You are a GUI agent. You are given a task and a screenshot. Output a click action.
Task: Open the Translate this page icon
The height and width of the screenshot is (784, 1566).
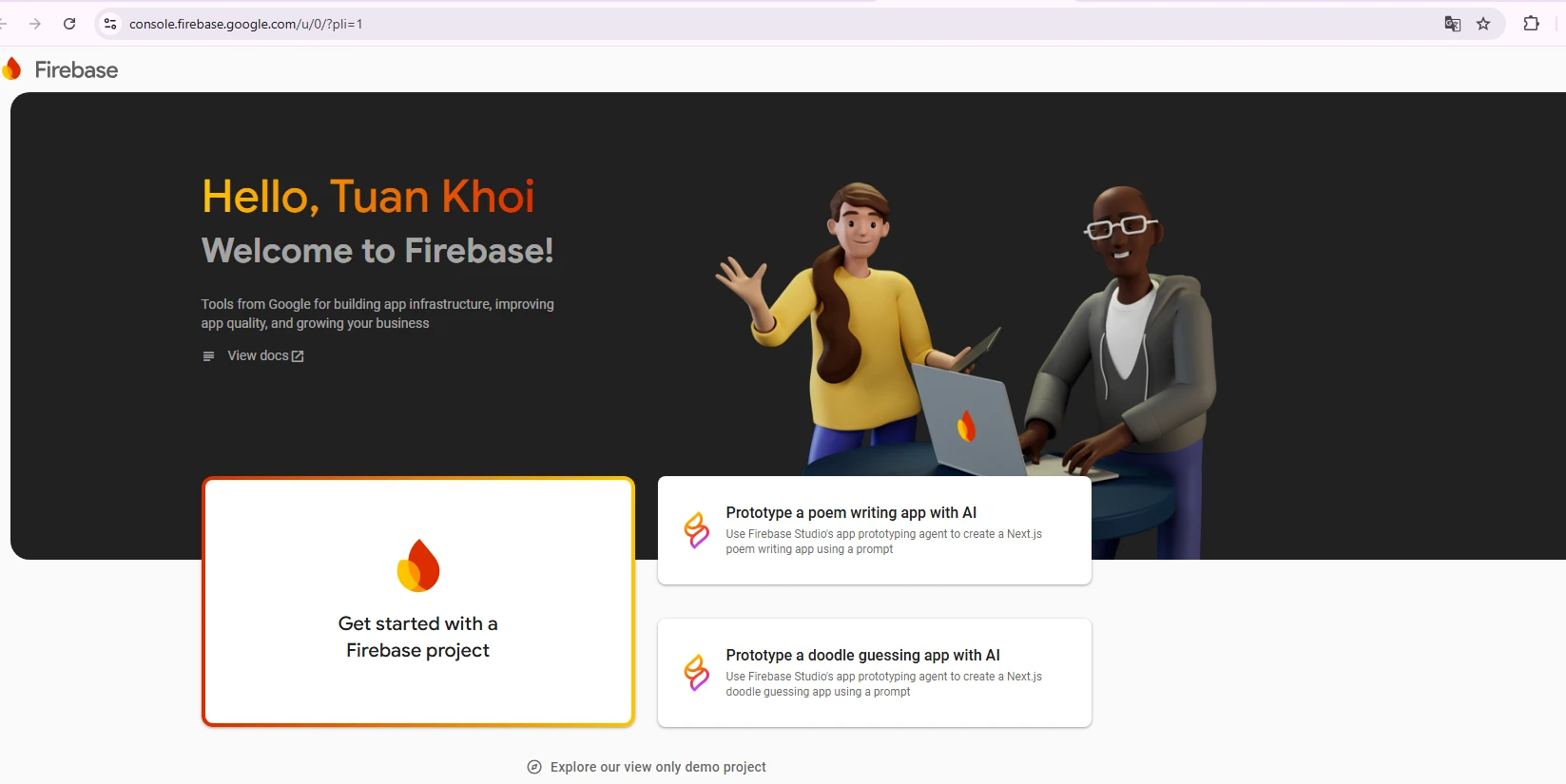coord(1452,24)
